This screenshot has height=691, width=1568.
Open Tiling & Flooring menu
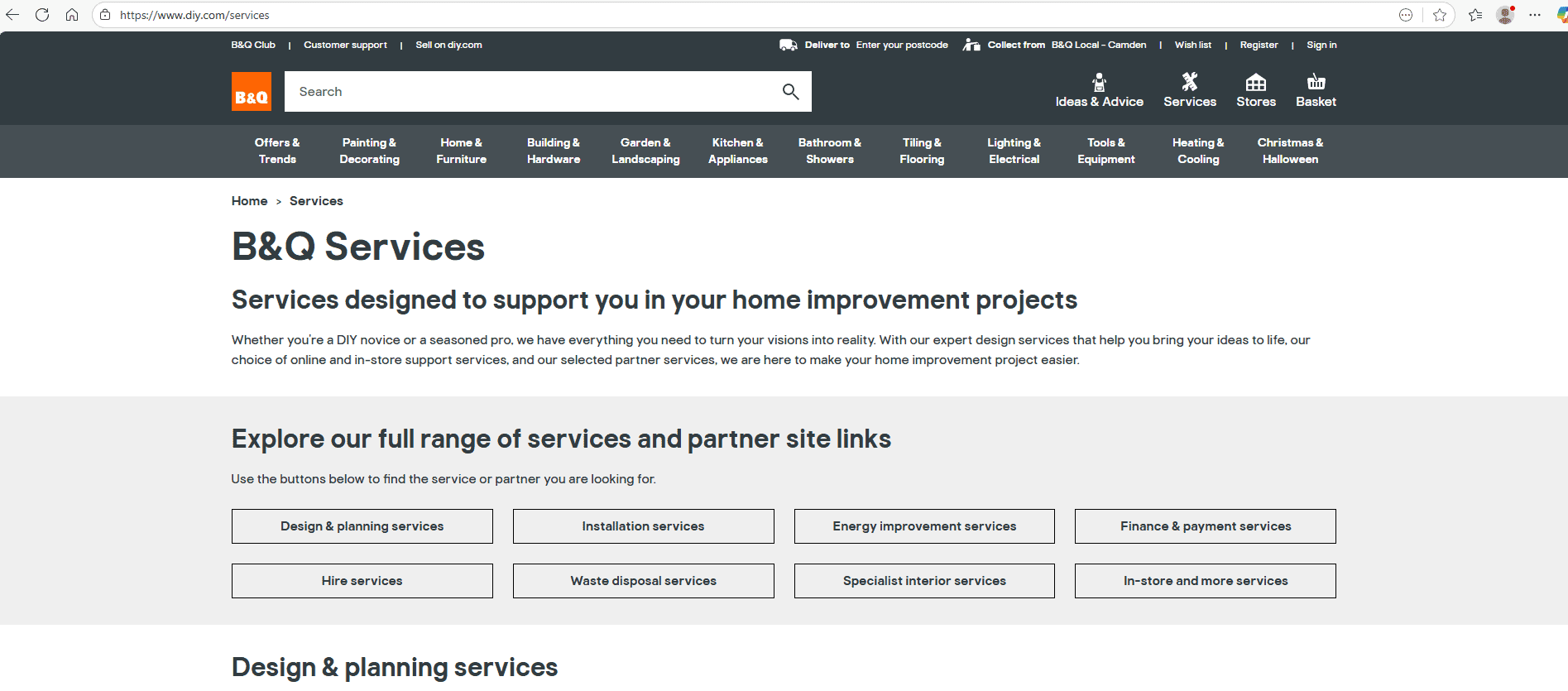(922, 151)
